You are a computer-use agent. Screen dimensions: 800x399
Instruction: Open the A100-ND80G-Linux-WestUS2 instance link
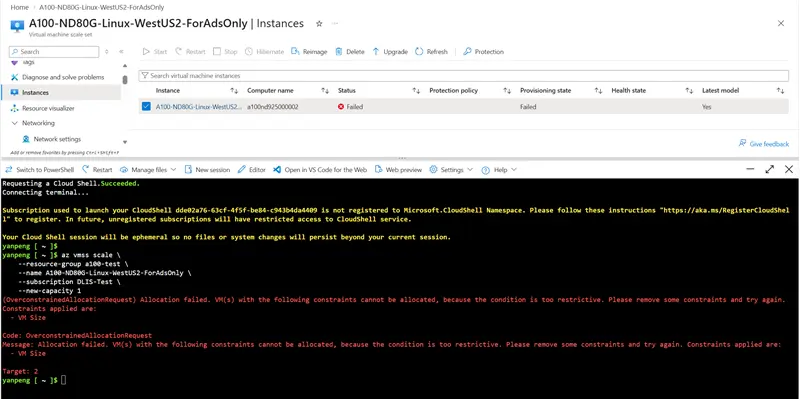198,107
